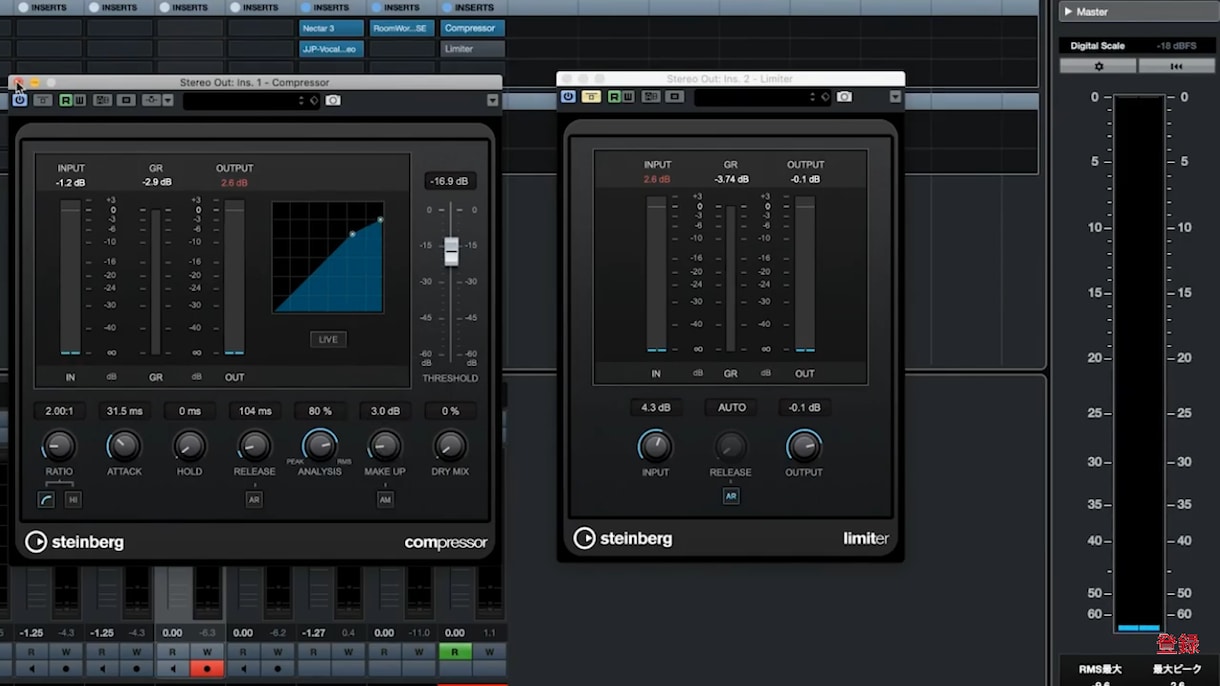Open side-chain options arrow in Compressor toolbar
This screenshot has height=686, width=1220.
[x=168, y=100]
